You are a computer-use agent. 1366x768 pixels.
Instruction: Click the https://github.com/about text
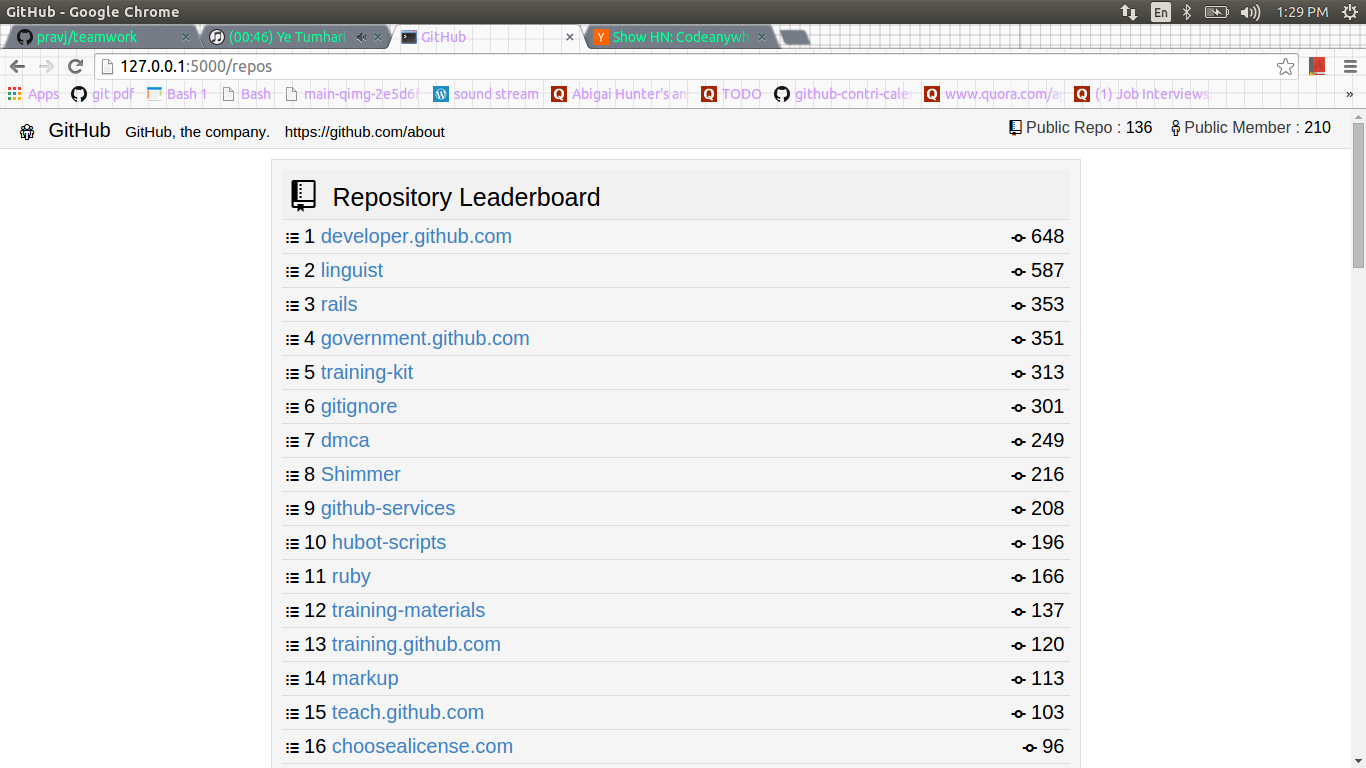click(365, 132)
